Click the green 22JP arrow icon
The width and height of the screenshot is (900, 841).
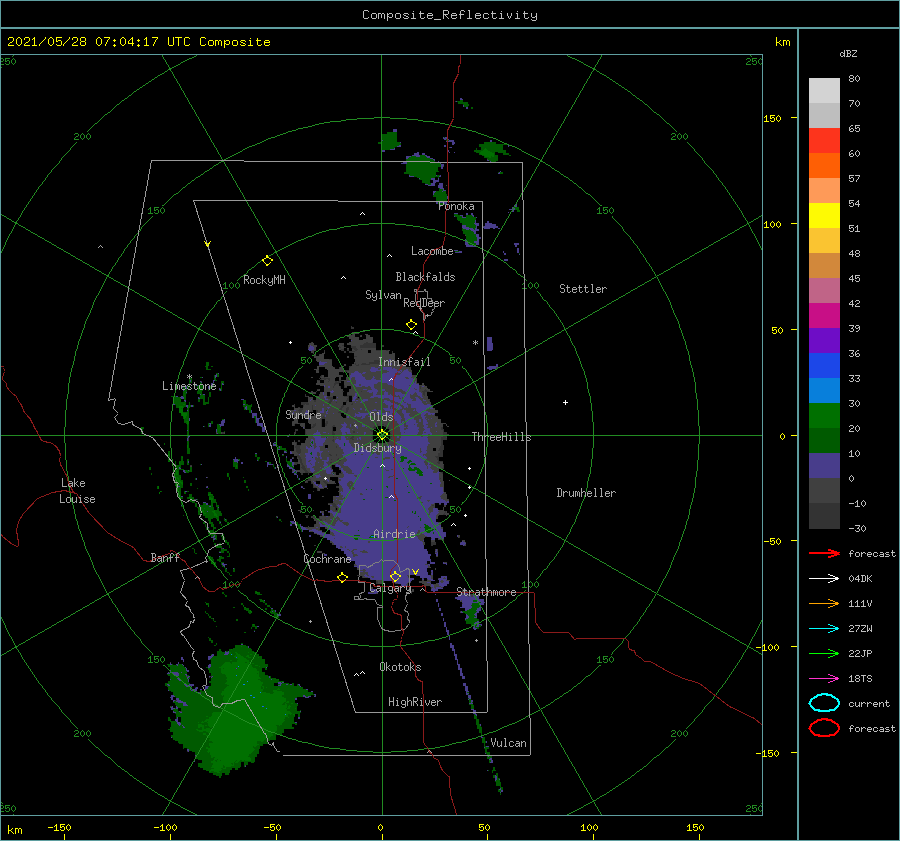824,653
